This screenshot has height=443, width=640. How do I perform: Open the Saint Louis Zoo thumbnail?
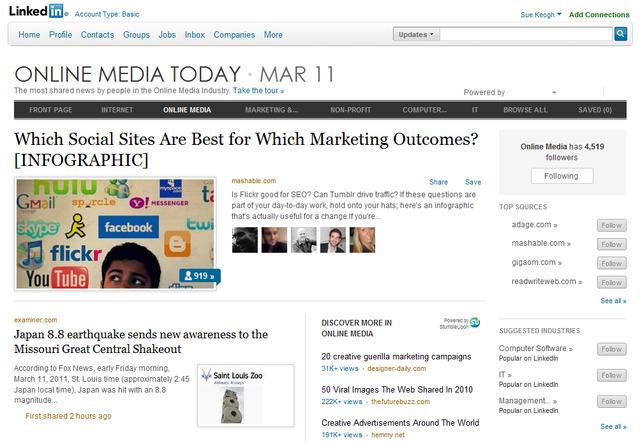(x=246, y=396)
